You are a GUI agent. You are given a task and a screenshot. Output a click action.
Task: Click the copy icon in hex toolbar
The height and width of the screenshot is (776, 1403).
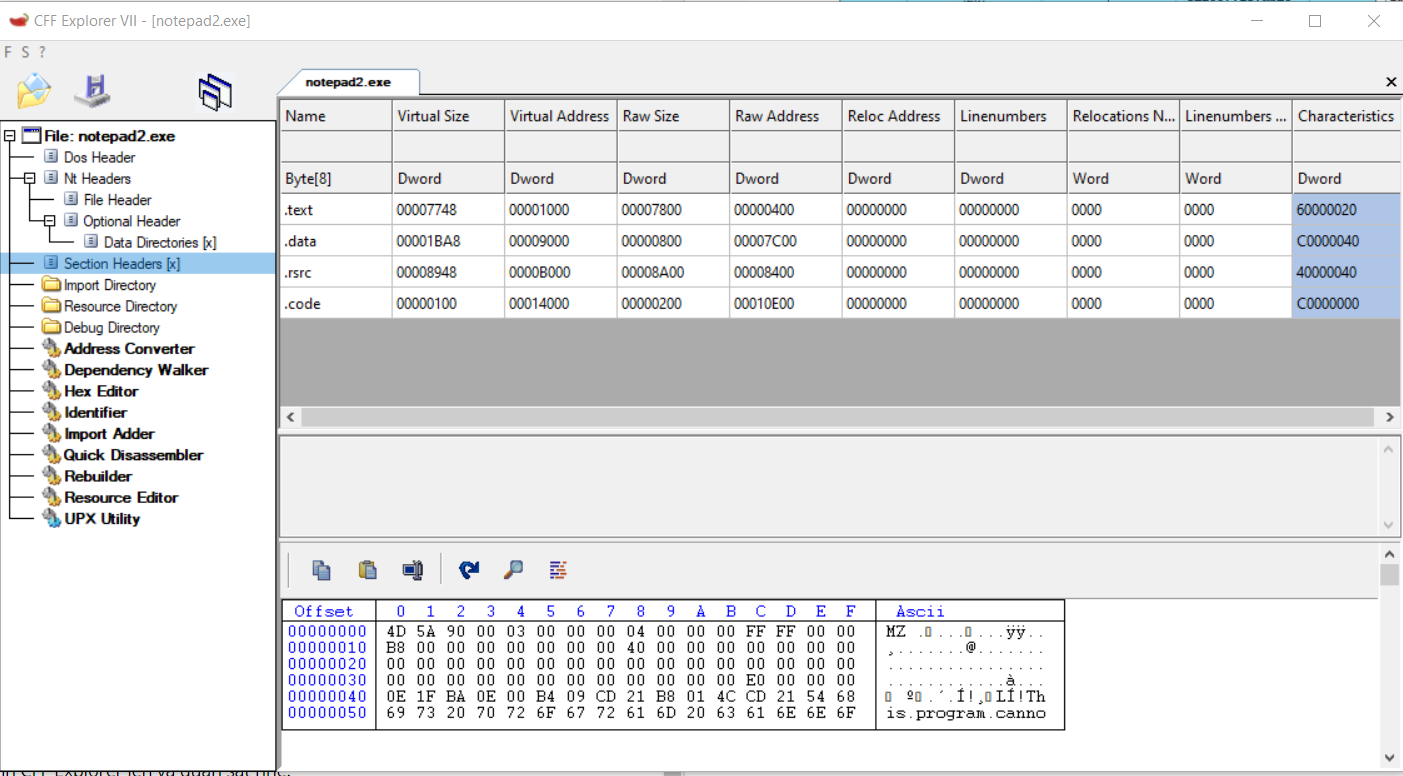321,569
